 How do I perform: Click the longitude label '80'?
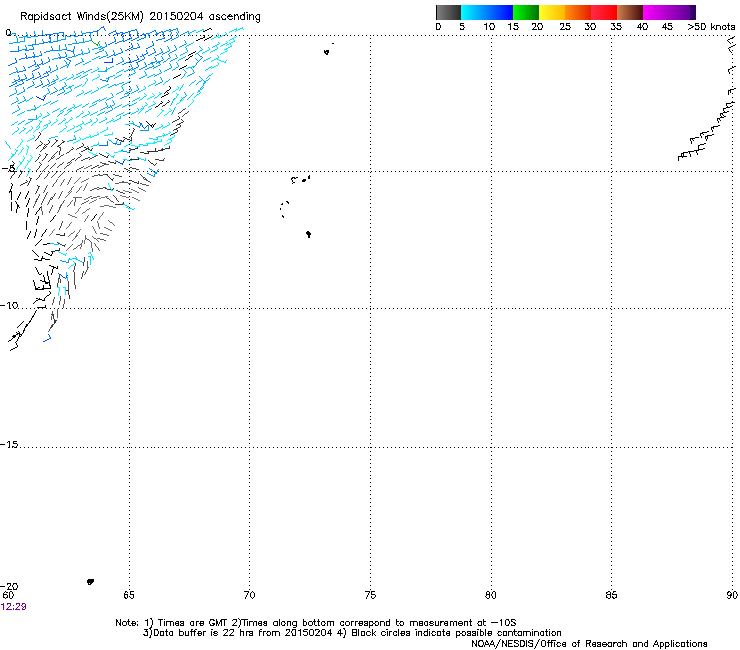pyautogui.click(x=490, y=595)
